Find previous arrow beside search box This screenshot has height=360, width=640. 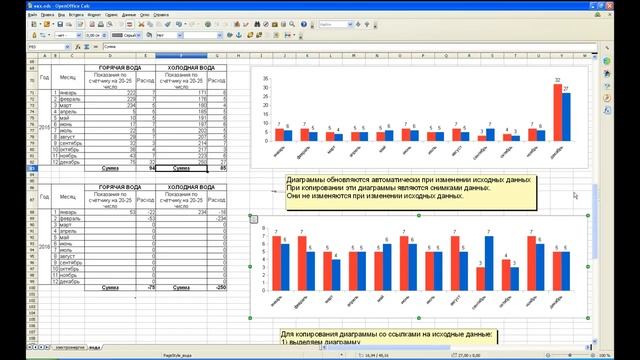click(x=367, y=24)
